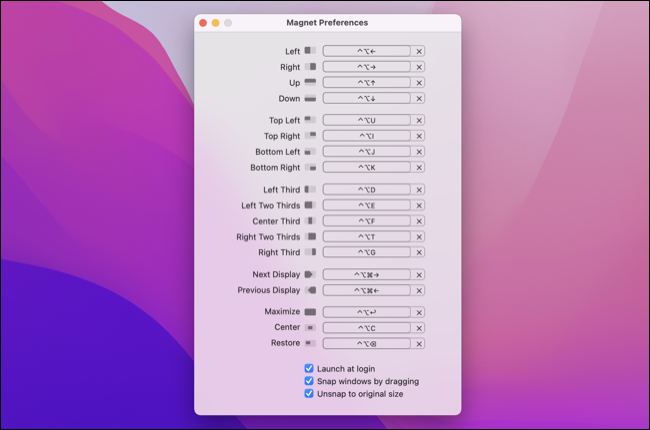Close the Magnet Preferences window
The height and width of the screenshot is (430, 650).
[x=203, y=23]
